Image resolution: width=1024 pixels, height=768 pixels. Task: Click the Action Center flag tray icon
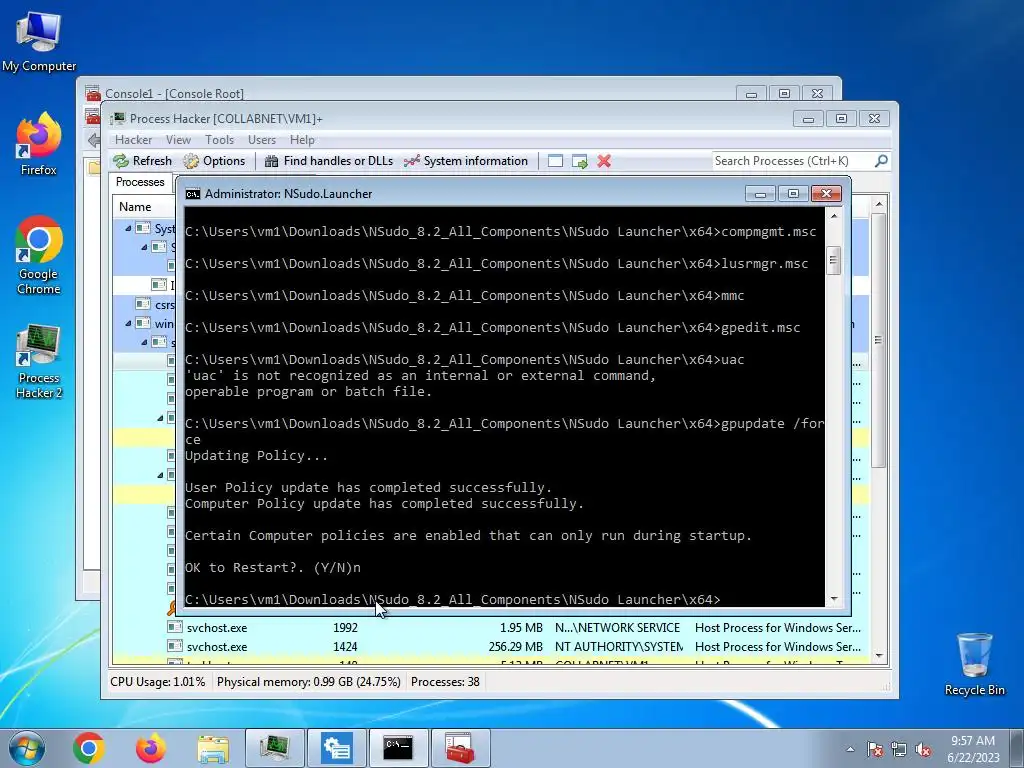pos(874,750)
